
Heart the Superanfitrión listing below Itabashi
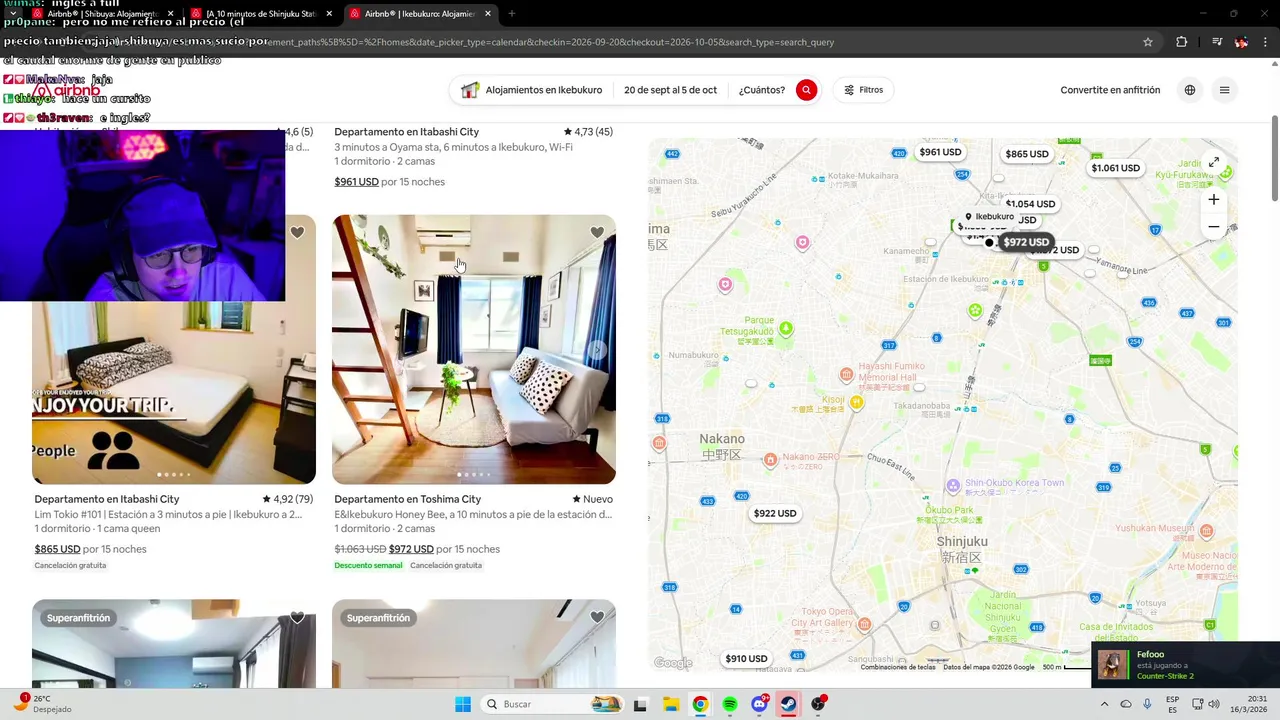297,617
